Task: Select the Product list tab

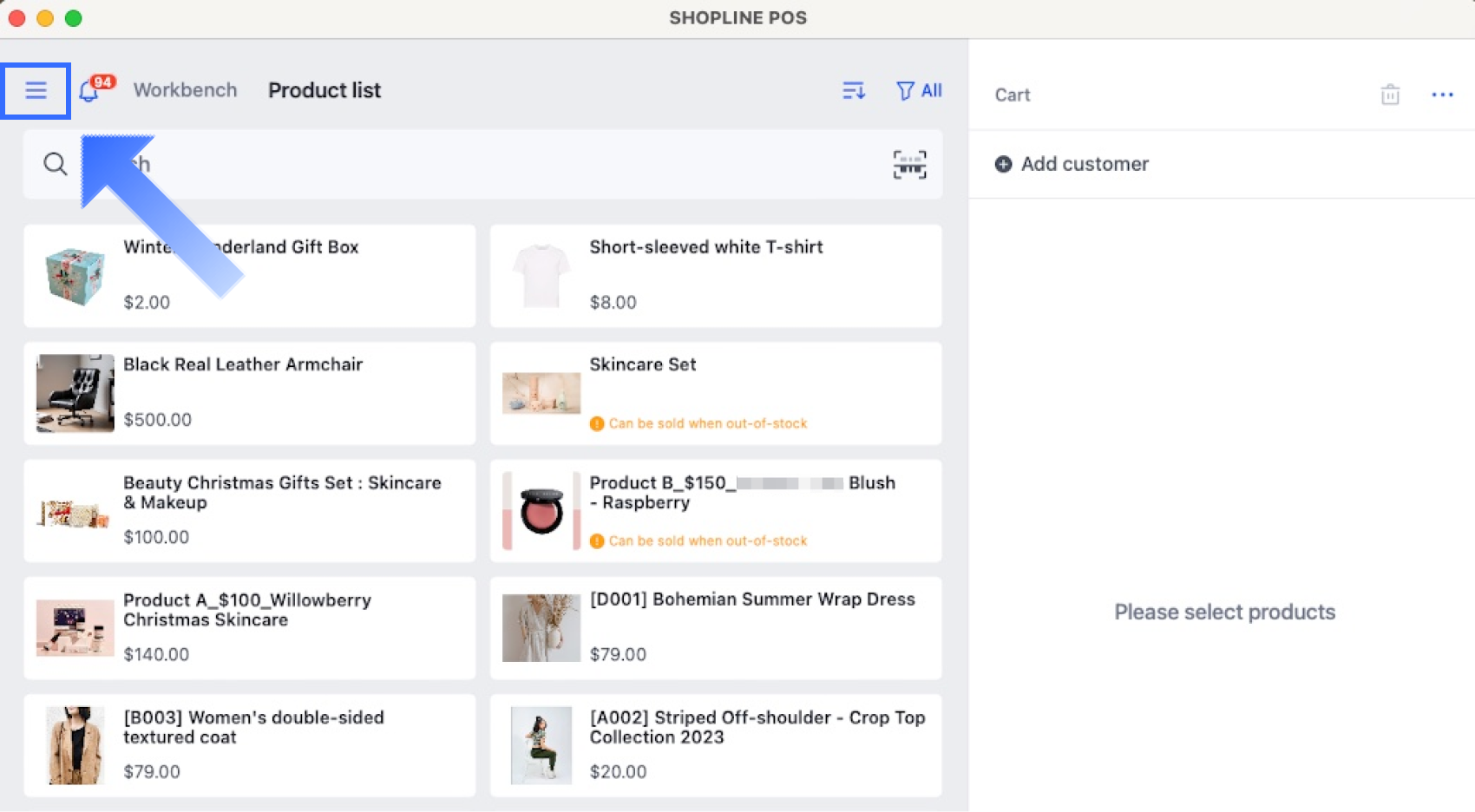Action: pyautogui.click(x=324, y=90)
